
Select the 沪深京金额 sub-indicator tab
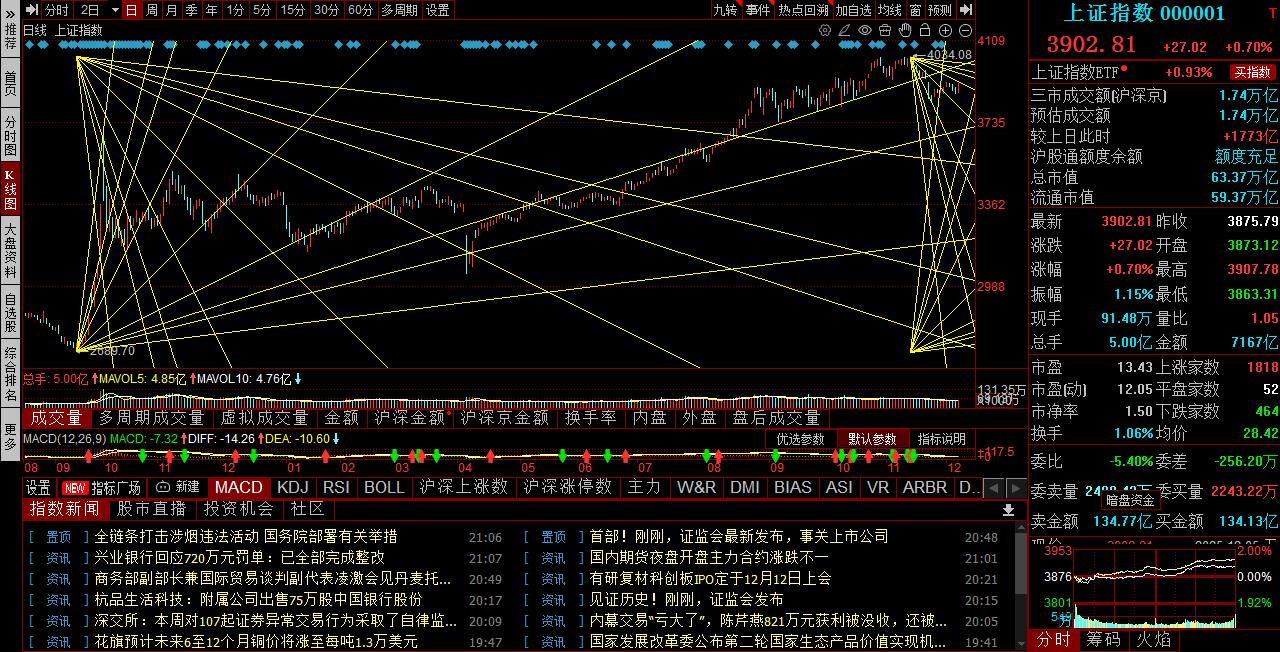point(504,418)
